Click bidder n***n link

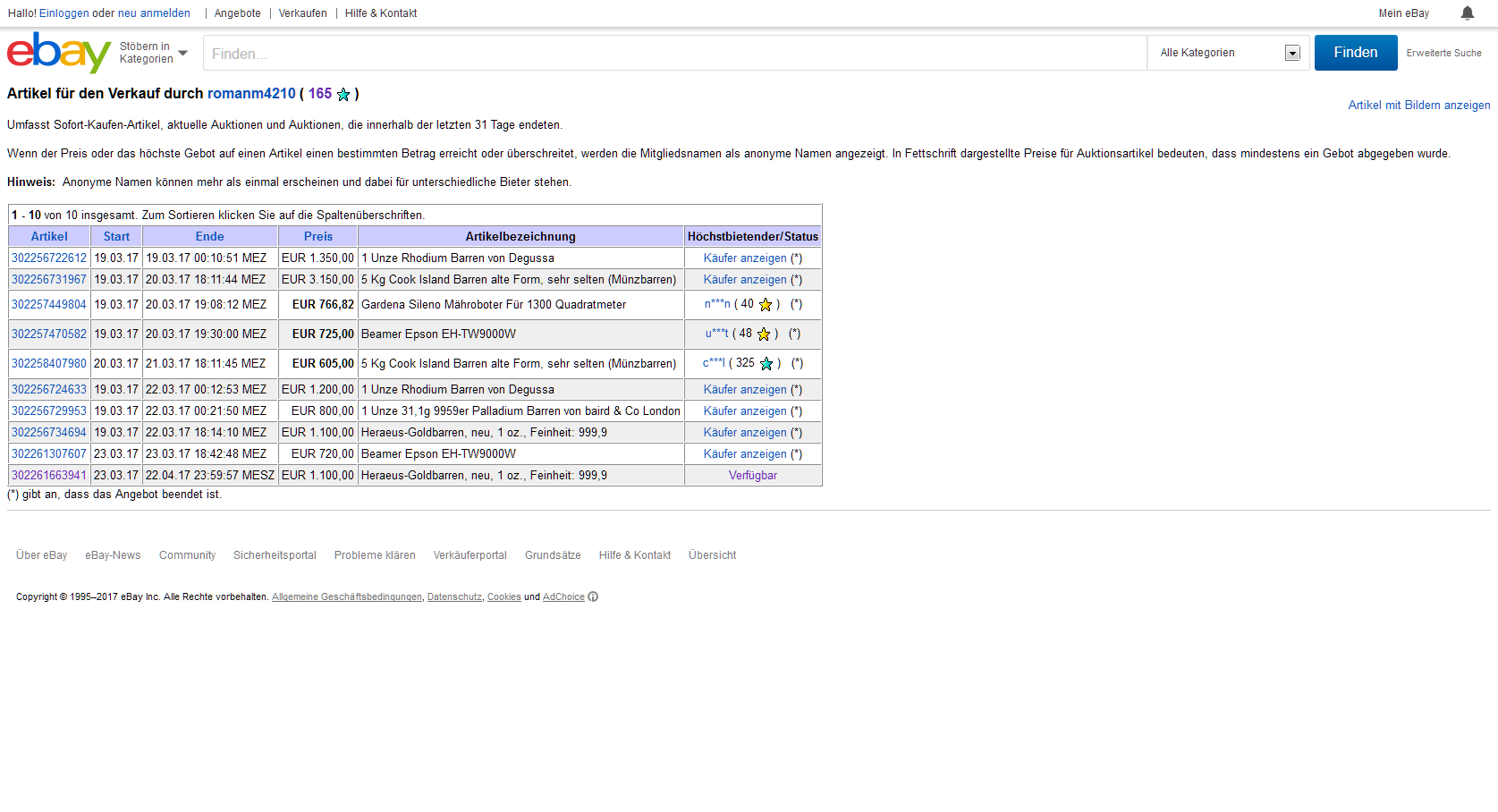coord(717,304)
